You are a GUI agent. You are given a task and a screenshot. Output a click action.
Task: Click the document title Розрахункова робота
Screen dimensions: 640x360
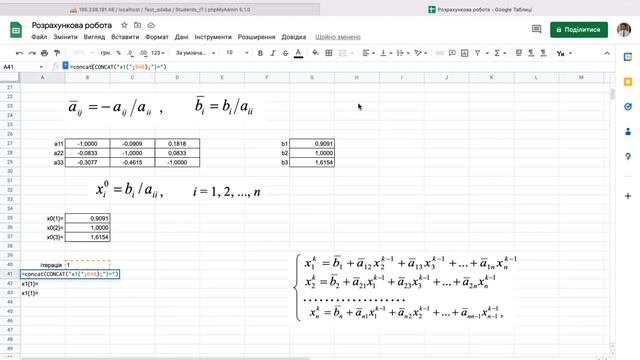coord(72,25)
